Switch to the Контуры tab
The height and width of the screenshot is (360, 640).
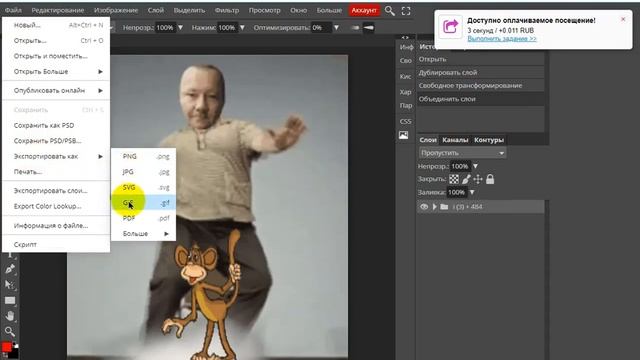pos(489,140)
